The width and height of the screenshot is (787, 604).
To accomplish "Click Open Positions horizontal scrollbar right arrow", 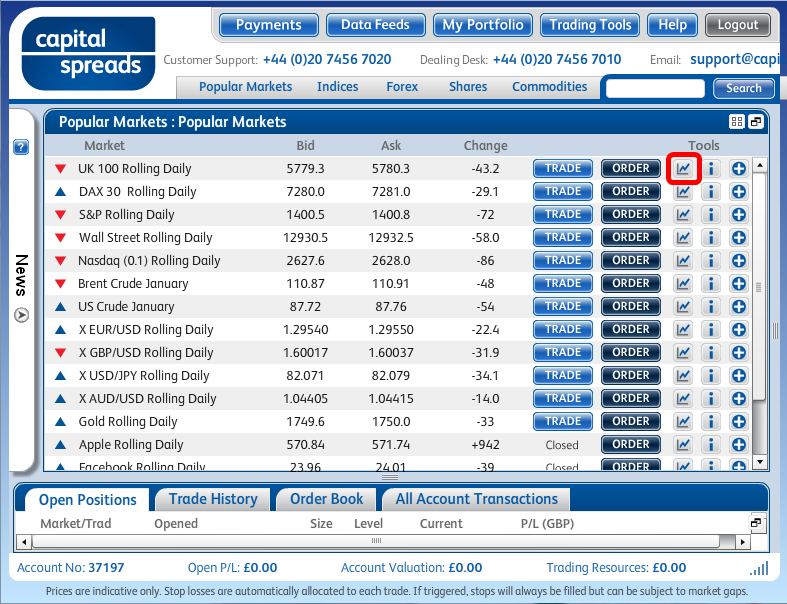I will [x=743, y=542].
